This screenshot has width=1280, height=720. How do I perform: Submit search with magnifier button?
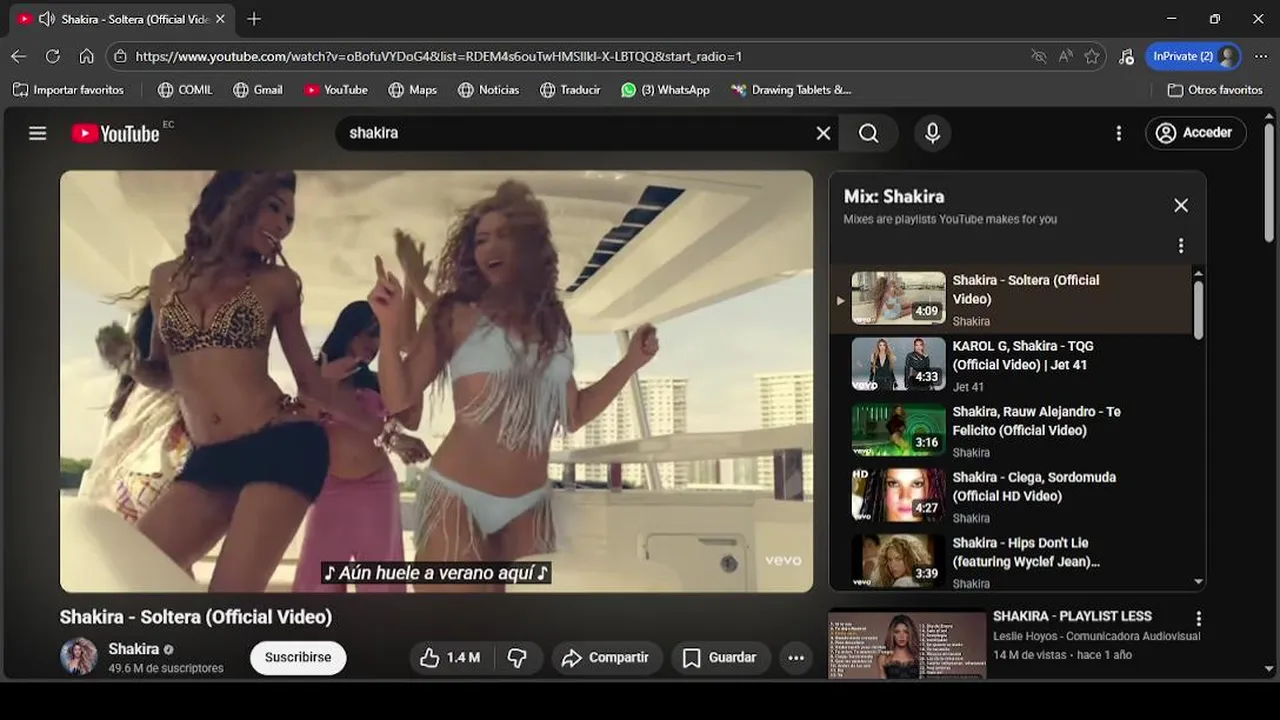(869, 133)
